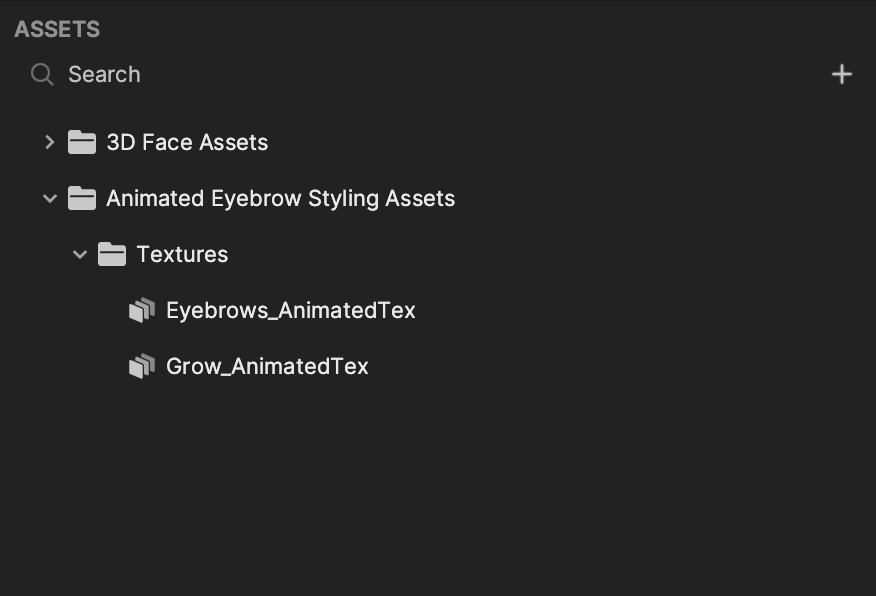Add a new asset with plus icon

pyautogui.click(x=841, y=74)
